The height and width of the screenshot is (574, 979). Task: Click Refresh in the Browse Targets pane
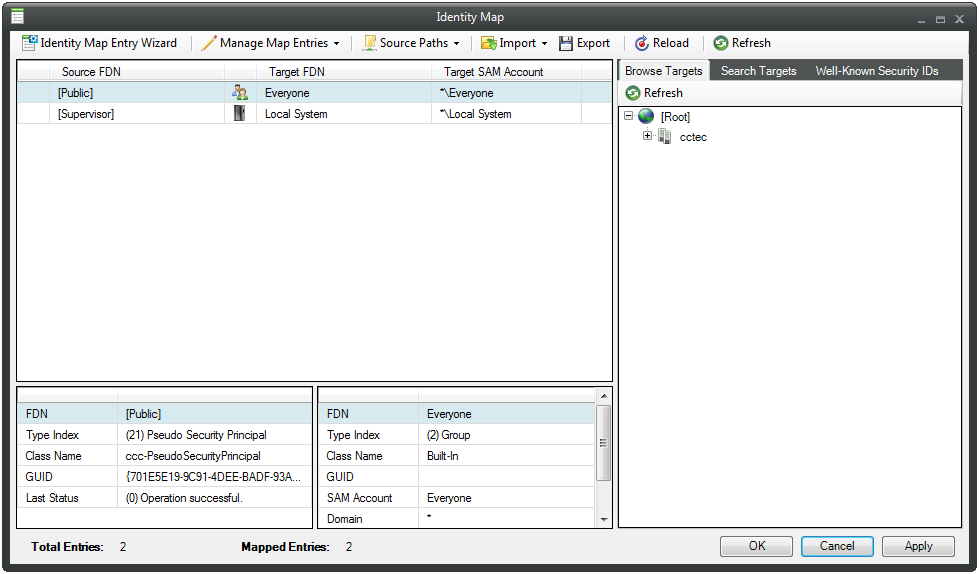[x=654, y=93]
